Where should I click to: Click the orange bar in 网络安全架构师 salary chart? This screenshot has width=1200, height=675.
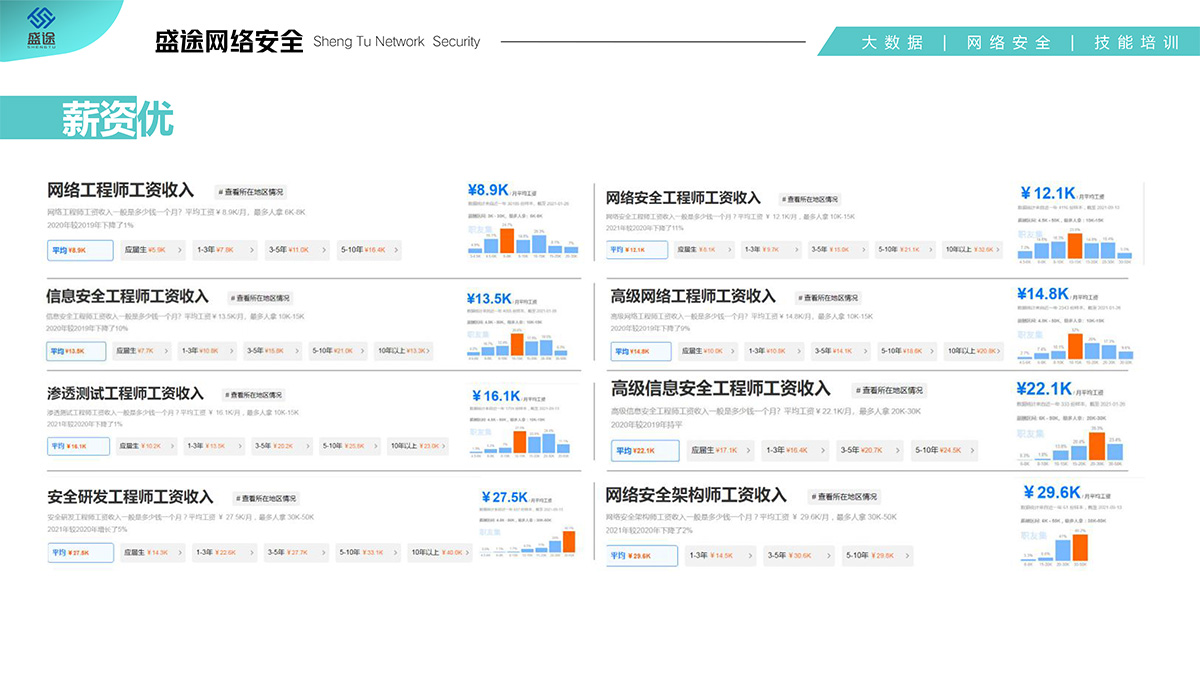click(1079, 547)
